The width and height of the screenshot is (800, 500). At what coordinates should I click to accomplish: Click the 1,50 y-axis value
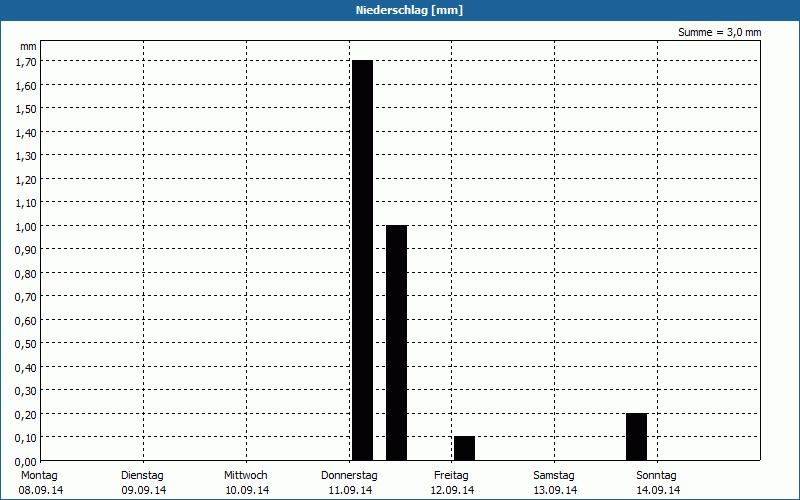point(26,109)
